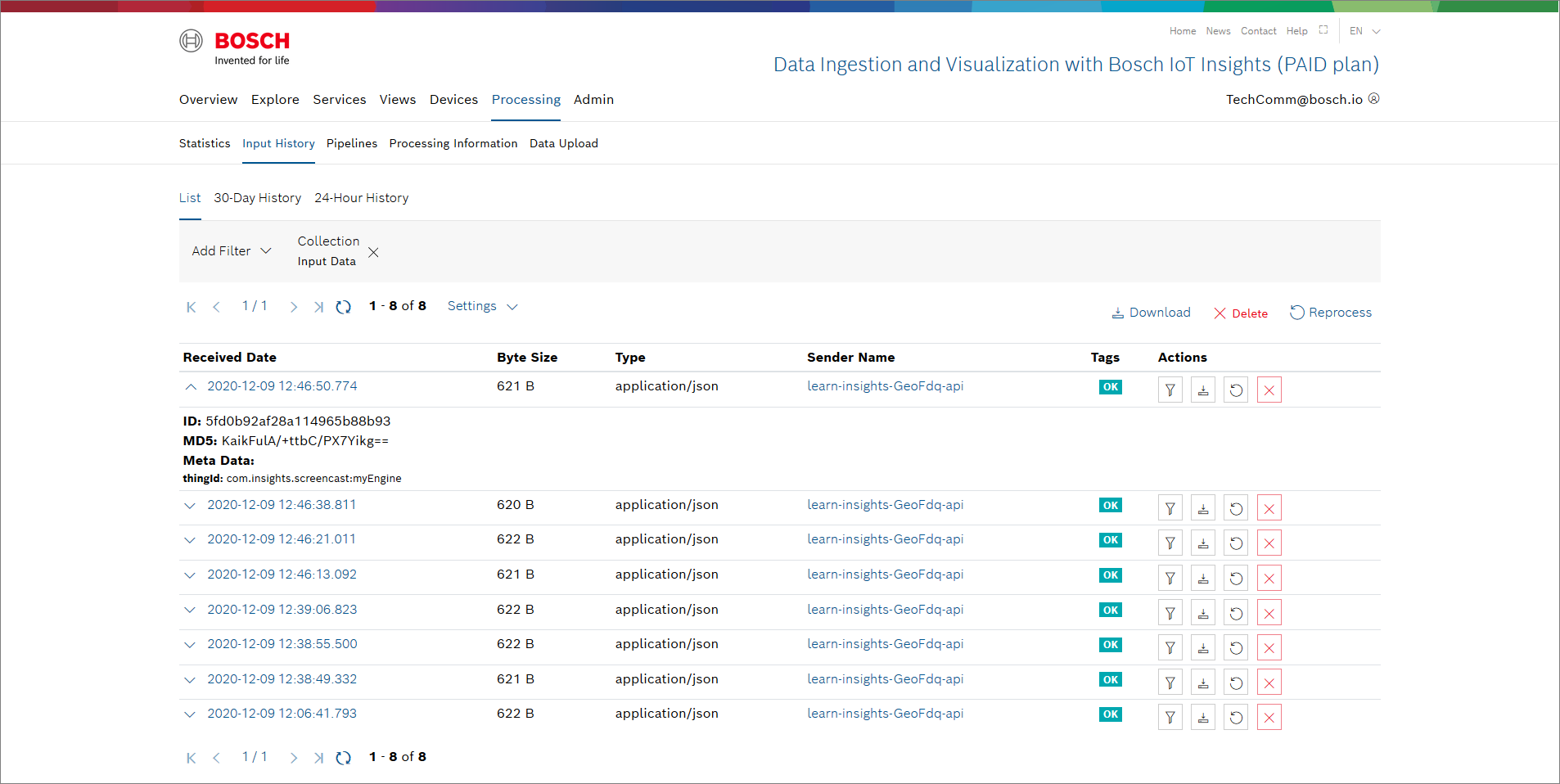
Task: Switch to the 30-Day History tab
Action: click(x=257, y=198)
